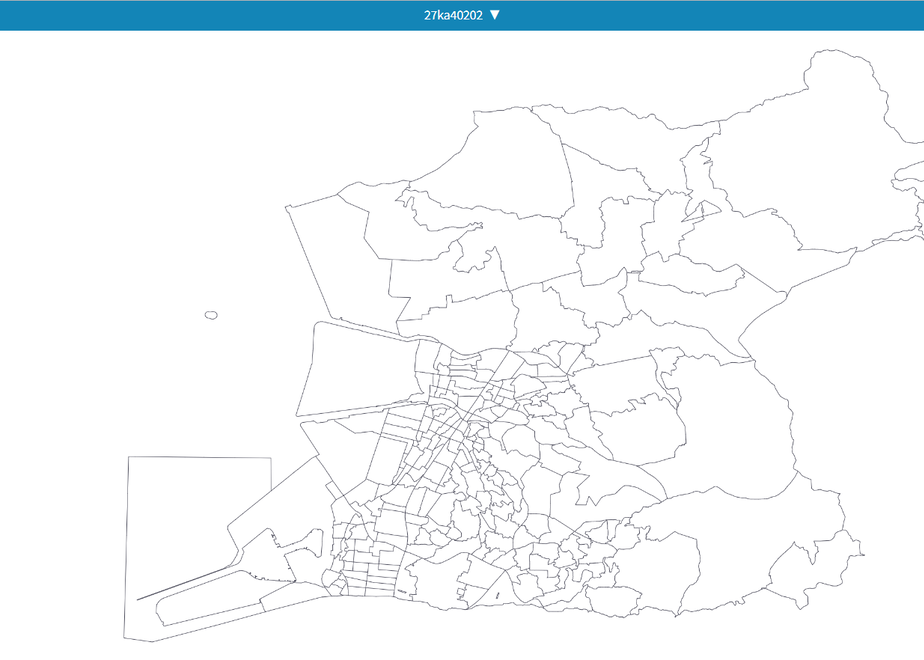Viewport: 924px width, 660px height.
Task: Click the 27ka40202 title text
Action: [x=453, y=15]
